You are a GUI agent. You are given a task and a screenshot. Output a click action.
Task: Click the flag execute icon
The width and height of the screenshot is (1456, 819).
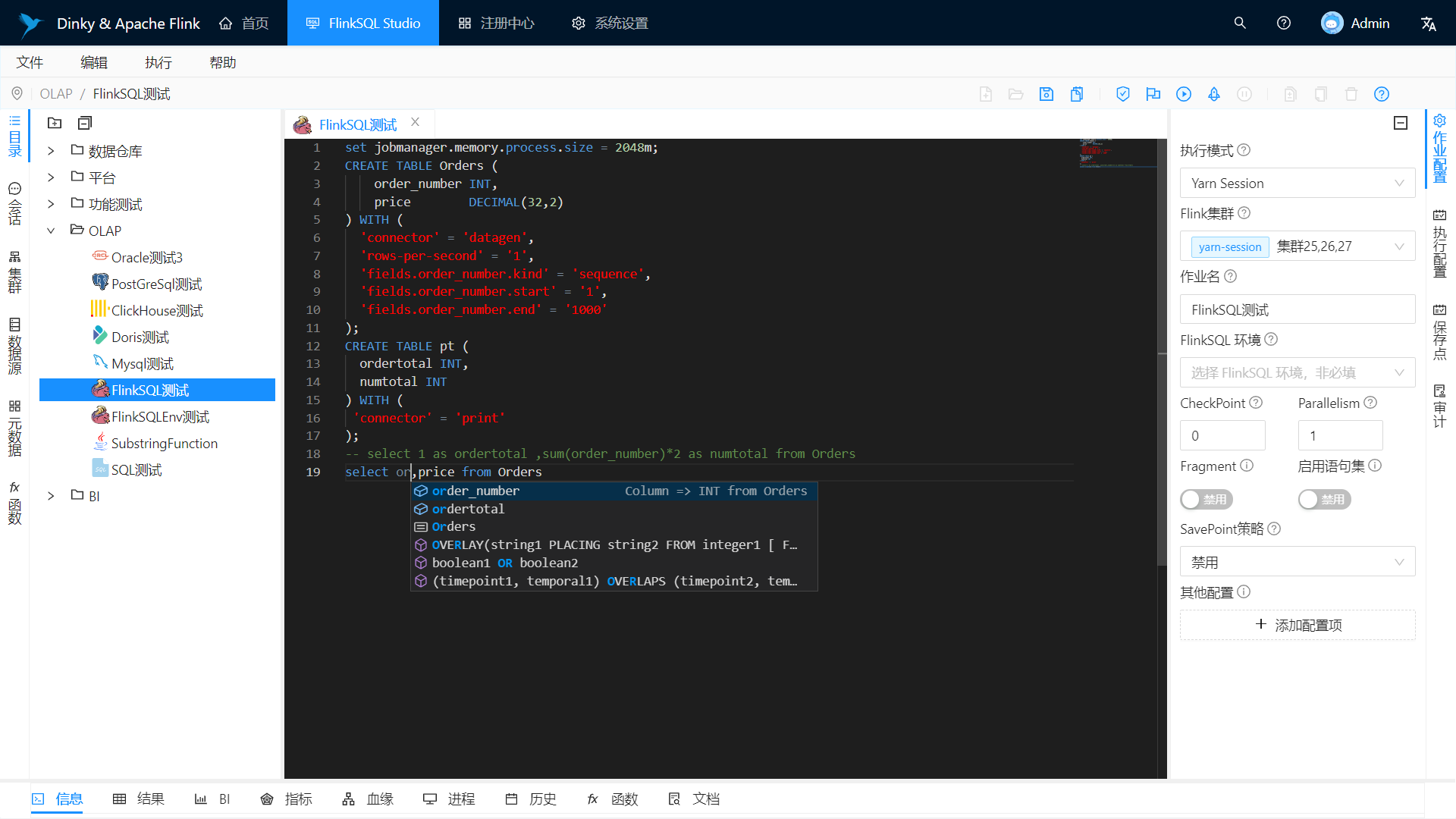(x=1153, y=94)
